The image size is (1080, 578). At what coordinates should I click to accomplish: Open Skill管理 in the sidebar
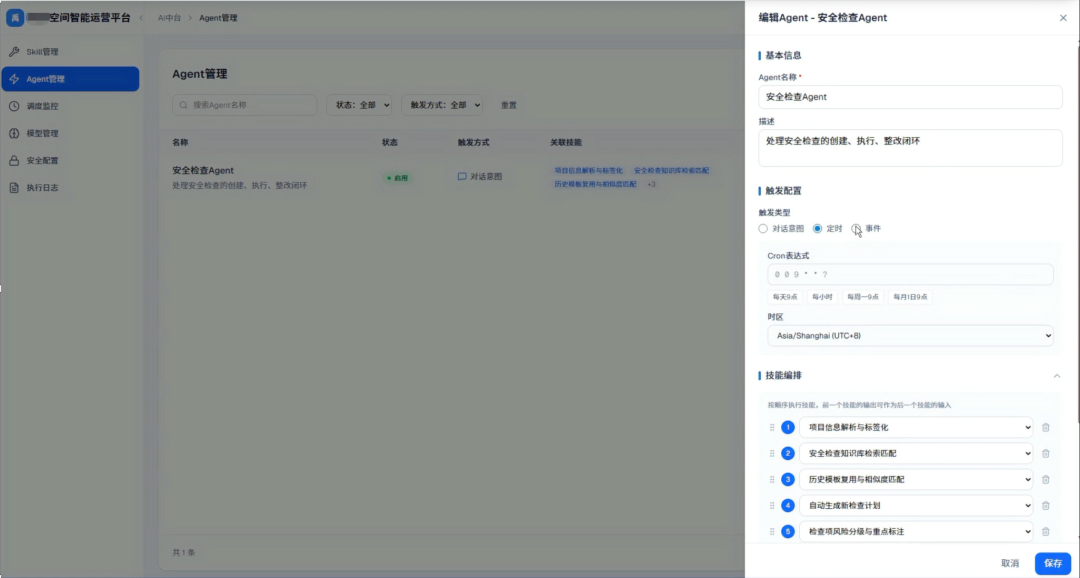[70, 52]
